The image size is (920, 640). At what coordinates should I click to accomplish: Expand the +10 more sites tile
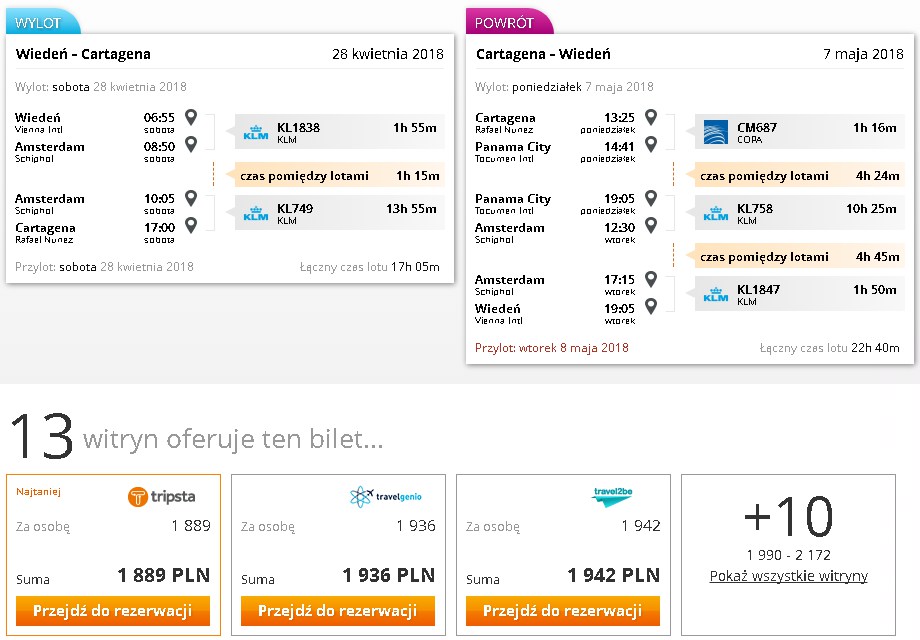pos(789,555)
